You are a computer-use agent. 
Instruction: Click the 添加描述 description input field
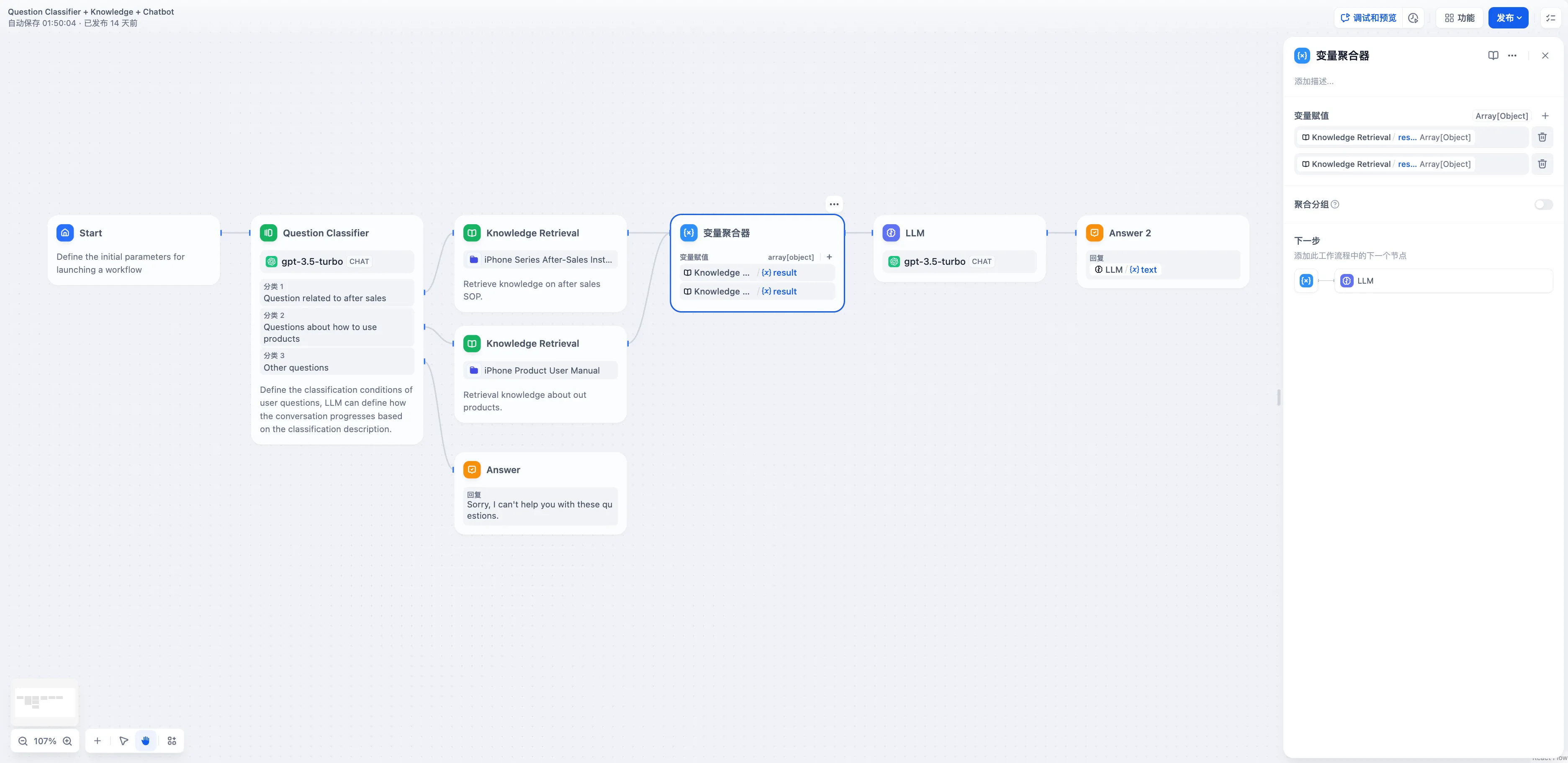[1400, 81]
